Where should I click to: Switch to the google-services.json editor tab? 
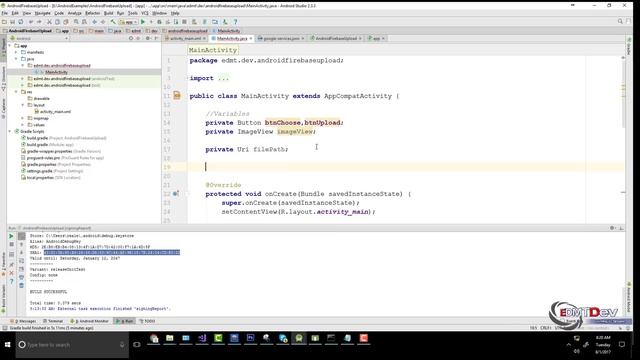pos(281,38)
